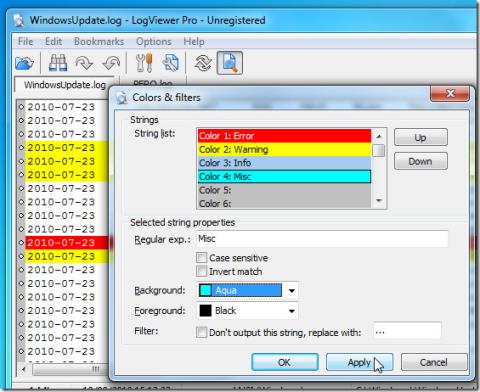The image size is (480, 392).
Task: Open the Help menu
Action: tap(194, 41)
